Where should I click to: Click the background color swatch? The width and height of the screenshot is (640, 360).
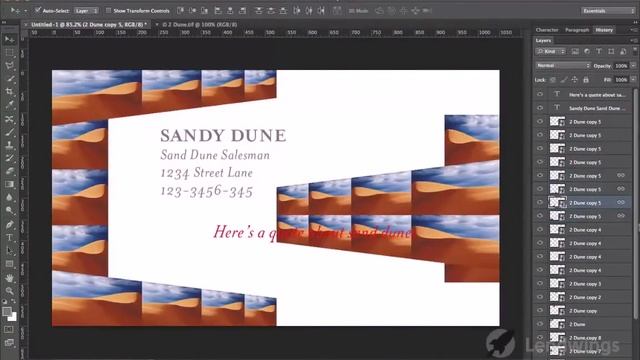13,317
